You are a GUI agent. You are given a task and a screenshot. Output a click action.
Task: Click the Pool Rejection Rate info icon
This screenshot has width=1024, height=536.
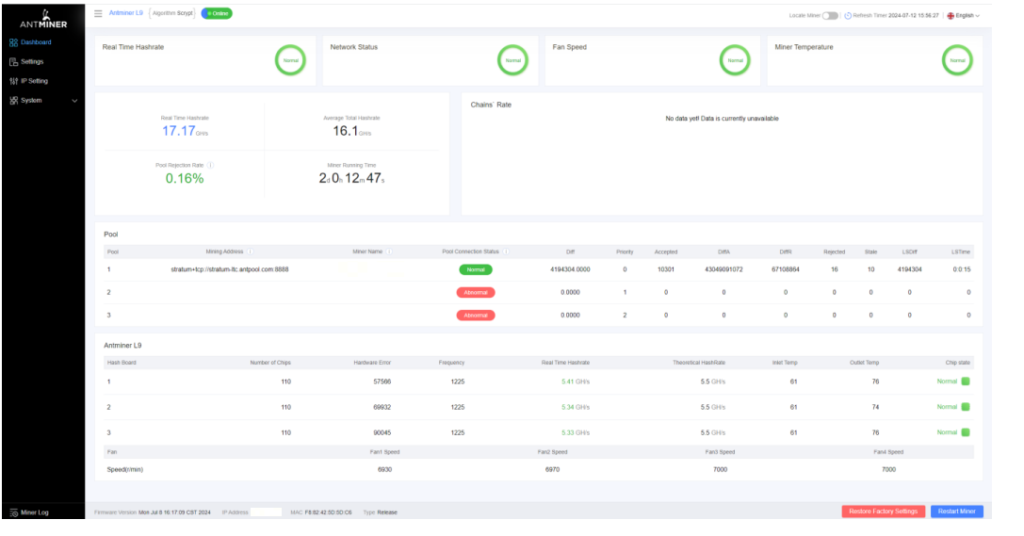point(210,165)
